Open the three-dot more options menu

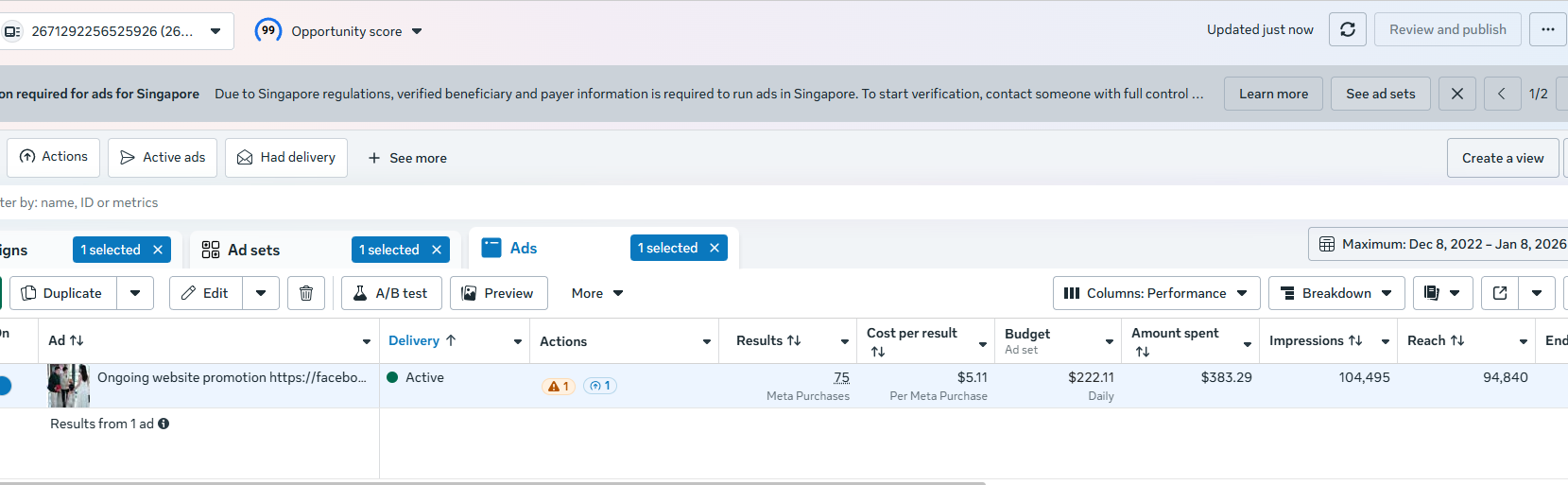[x=1547, y=29]
